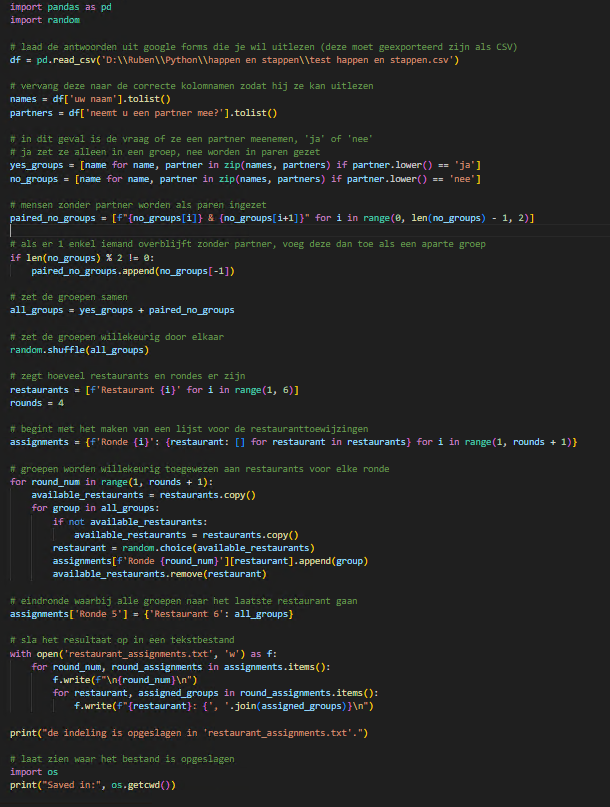Click the assignments['Ronde 5'] assignment line

[x=150, y=613]
